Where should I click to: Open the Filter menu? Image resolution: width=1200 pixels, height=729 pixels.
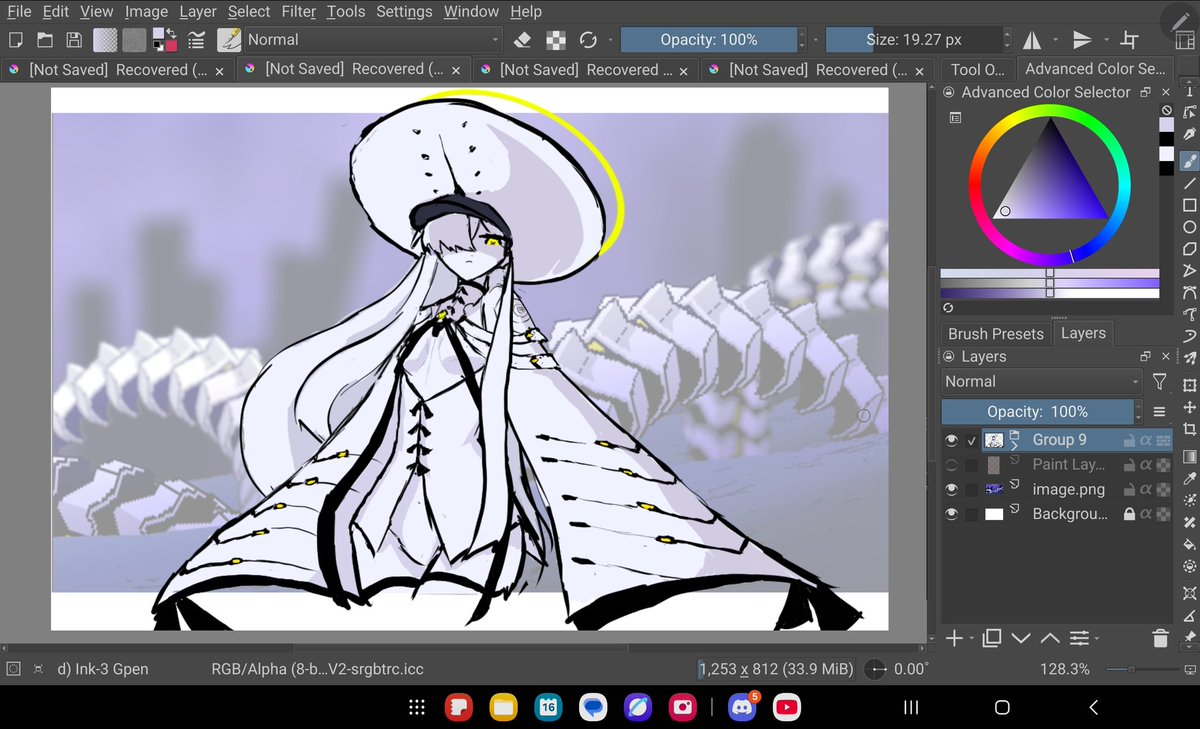click(298, 11)
